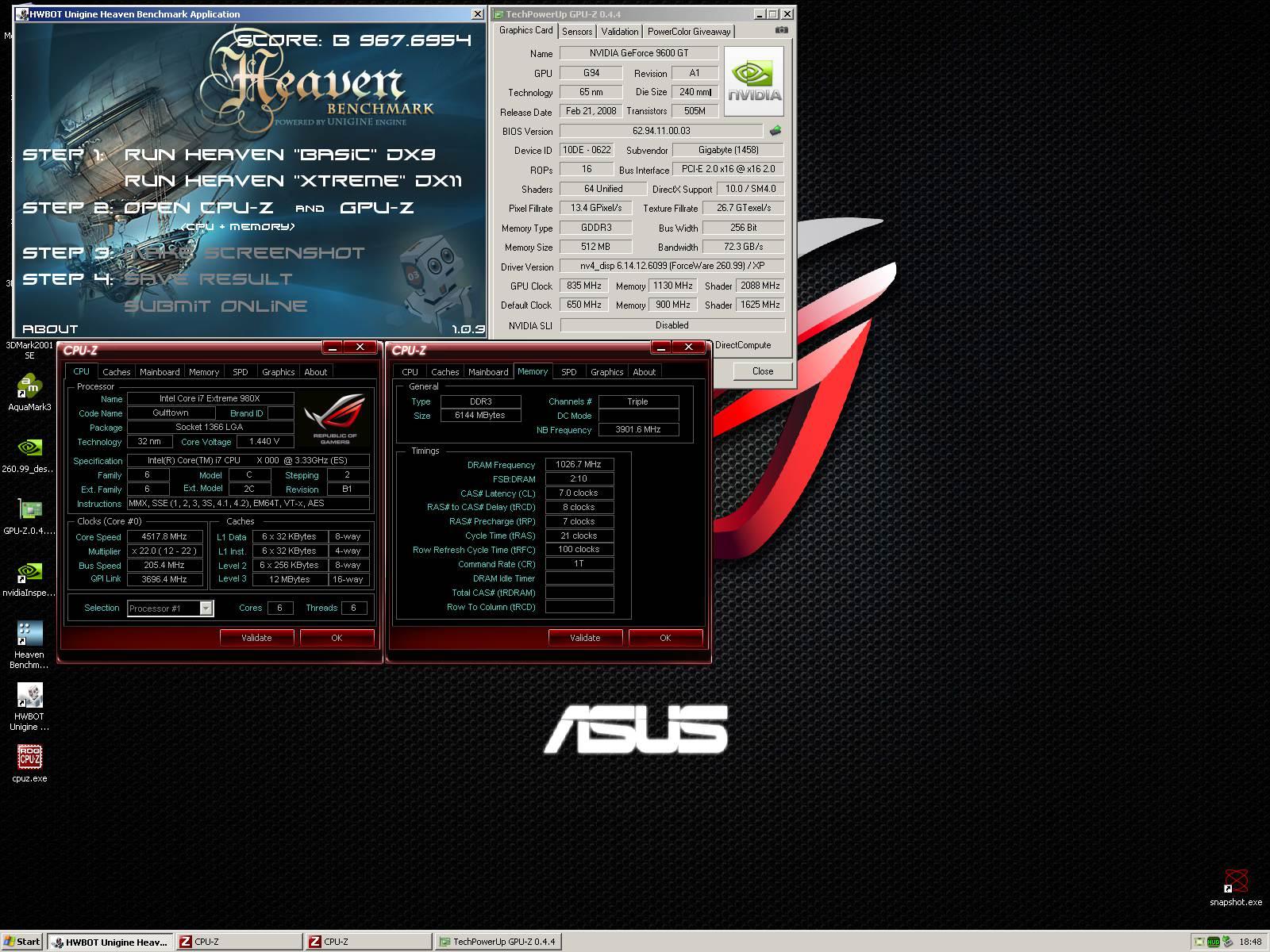The image size is (1270, 952).
Task: Click second CPU-Z taskbar button
Action: point(369,942)
